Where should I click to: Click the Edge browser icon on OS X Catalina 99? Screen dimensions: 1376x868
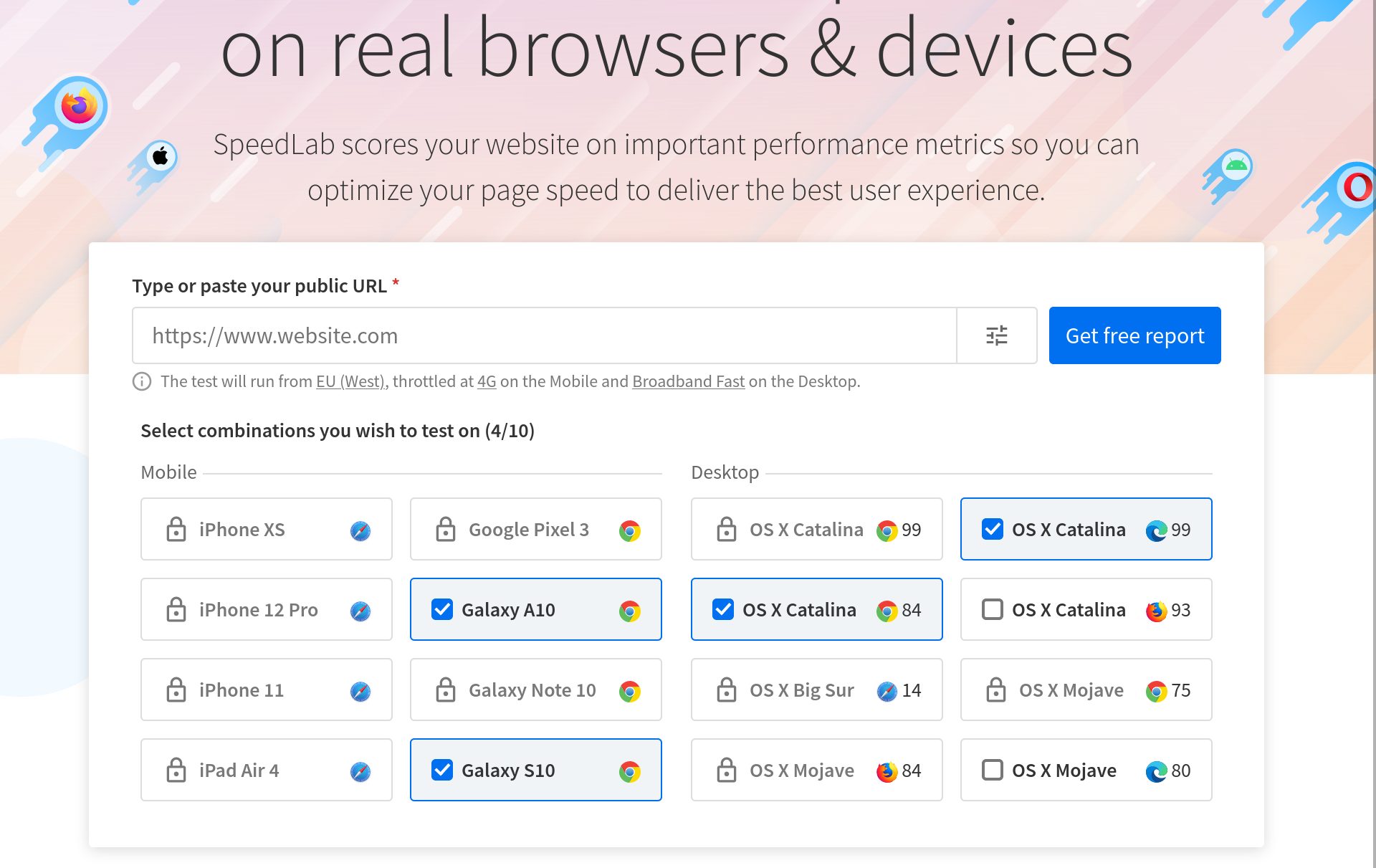[x=1155, y=528]
